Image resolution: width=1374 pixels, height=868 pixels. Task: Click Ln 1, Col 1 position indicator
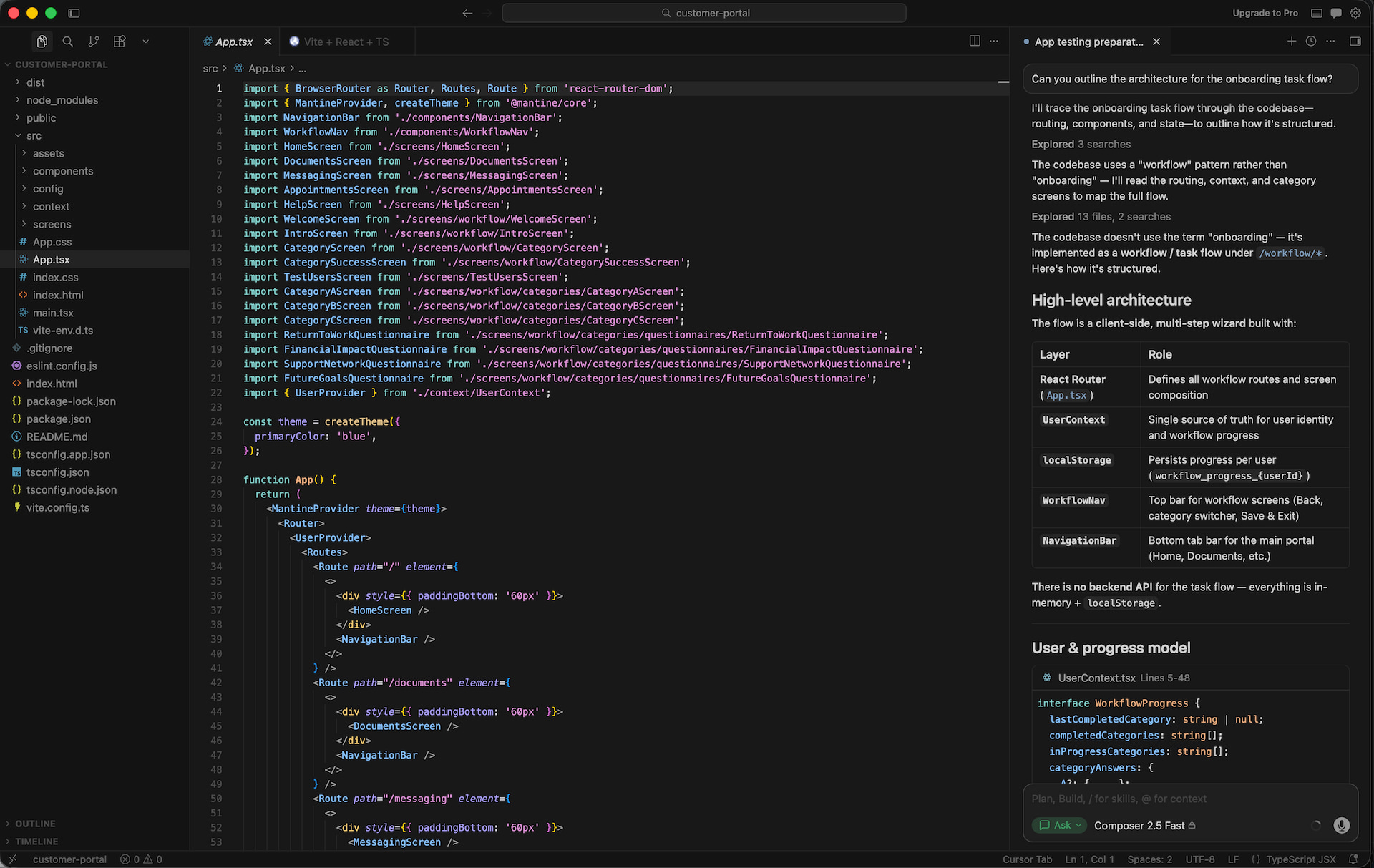click(x=1089, y=859)
